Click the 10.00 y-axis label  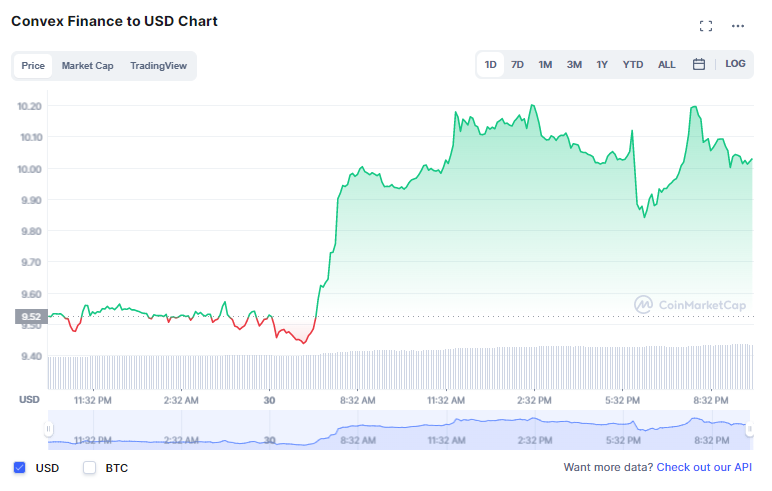pos(30,169)
